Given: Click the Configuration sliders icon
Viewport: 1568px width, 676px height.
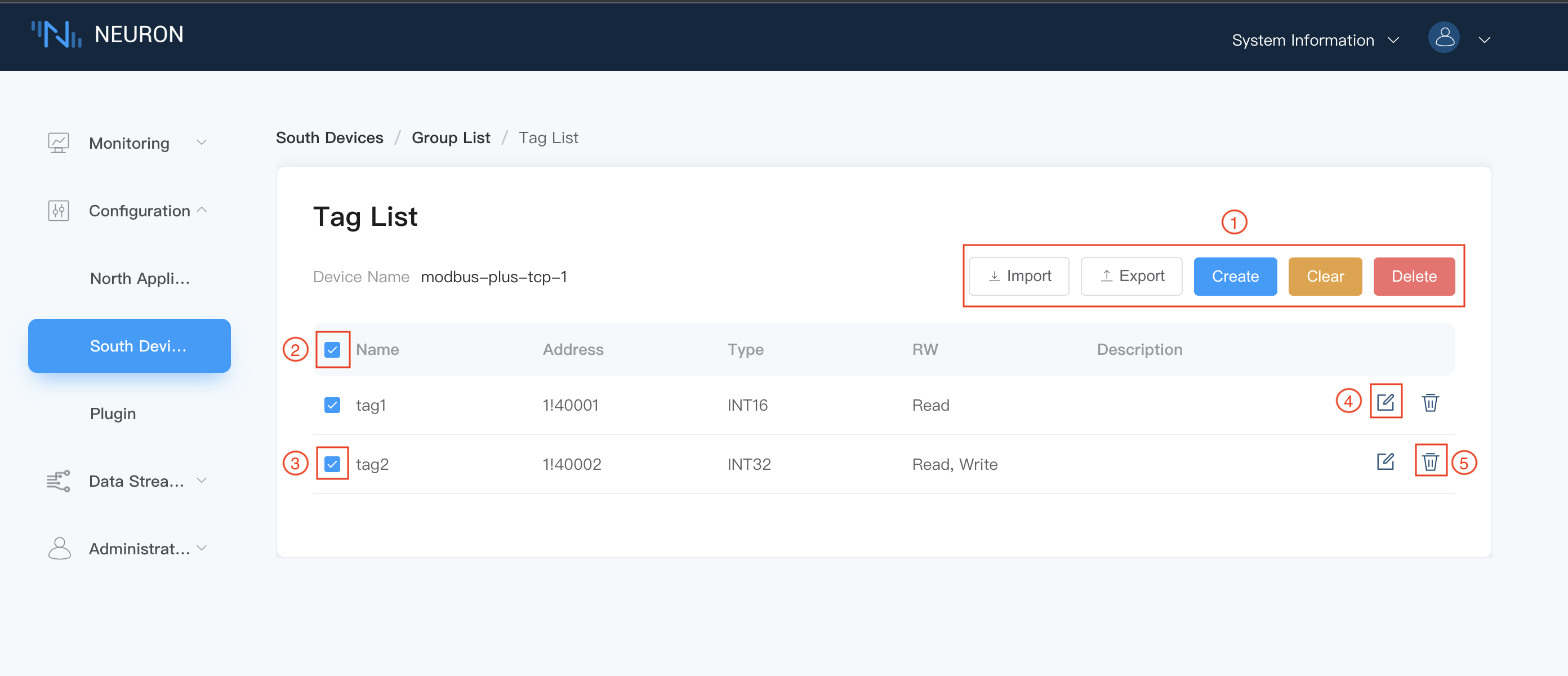Looking at the screenshot, I should tap(59, 211).
